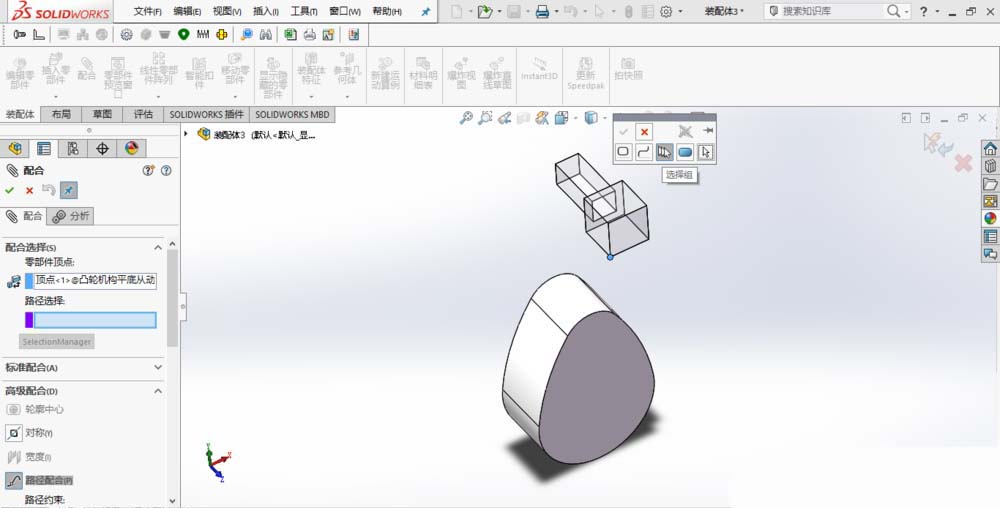The height and width of the screenshot is (508, 1000).
Task: Switch to the 装配体 tab
Action: pyautogui.click(x=20, y=114)
